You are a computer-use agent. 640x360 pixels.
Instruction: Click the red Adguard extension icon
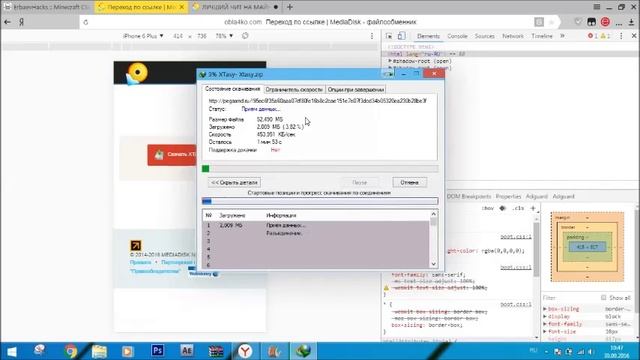click(x=605, y=22)
